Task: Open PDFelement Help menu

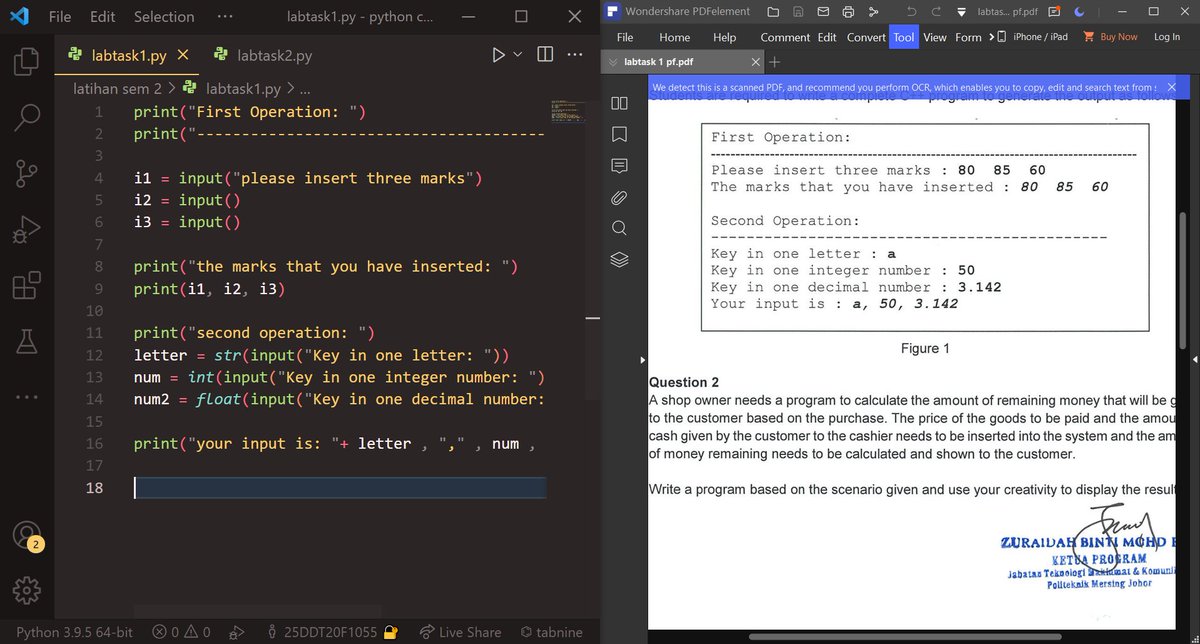Action: pyautogui.click(x=724, y=37)
